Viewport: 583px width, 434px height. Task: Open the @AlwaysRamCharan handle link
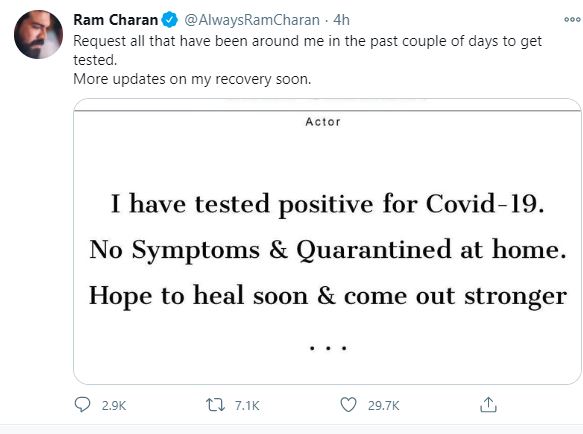252,20
